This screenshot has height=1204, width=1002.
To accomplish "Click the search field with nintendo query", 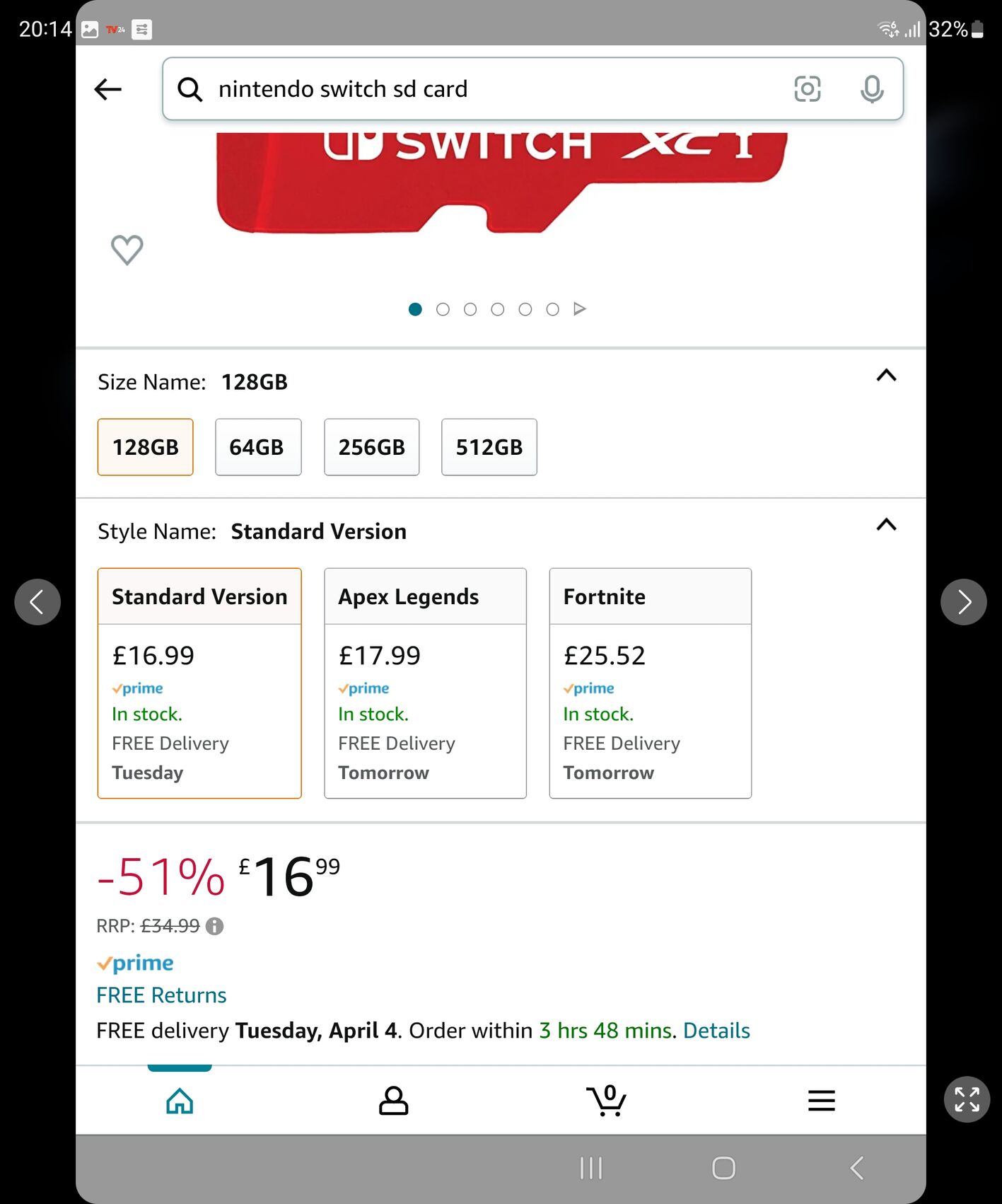I will [488, 89].
